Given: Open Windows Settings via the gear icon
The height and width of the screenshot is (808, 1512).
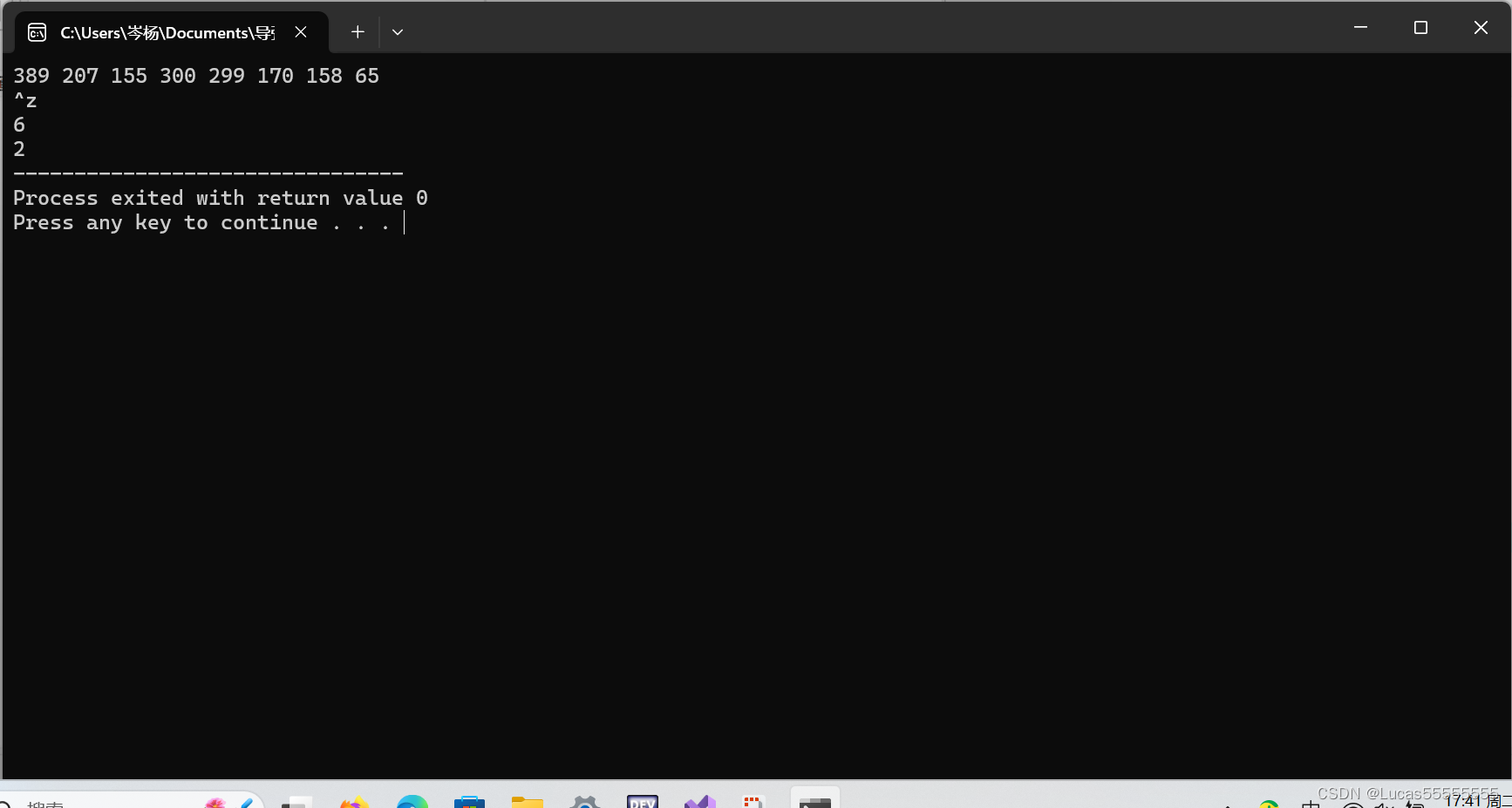Looking at the screenshot, I should click(x=584, y=802).
